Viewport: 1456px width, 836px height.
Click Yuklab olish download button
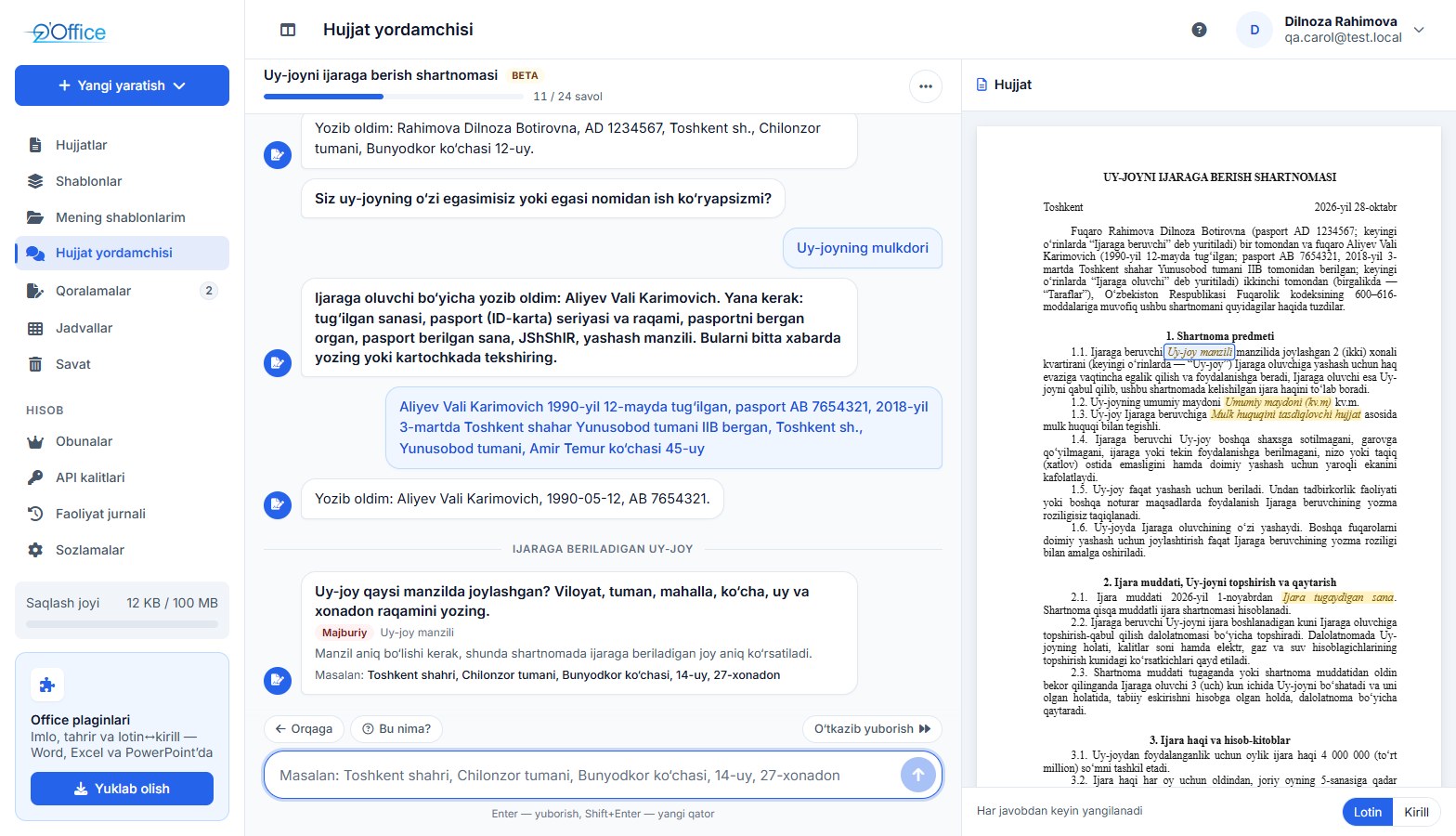[x=122, y=789]
